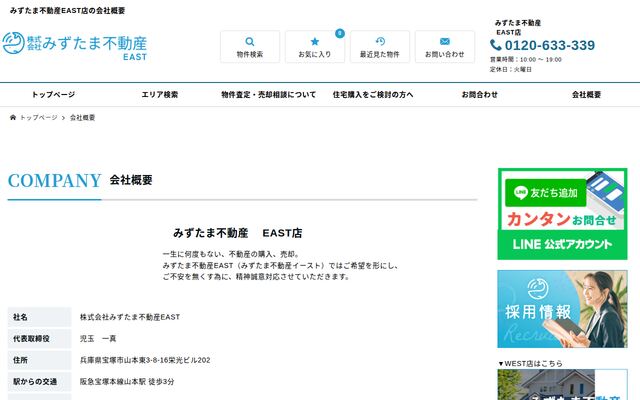Click the みずたま不動産 EAST店 subheading
640x400 pixels.
tap(238, 233)
